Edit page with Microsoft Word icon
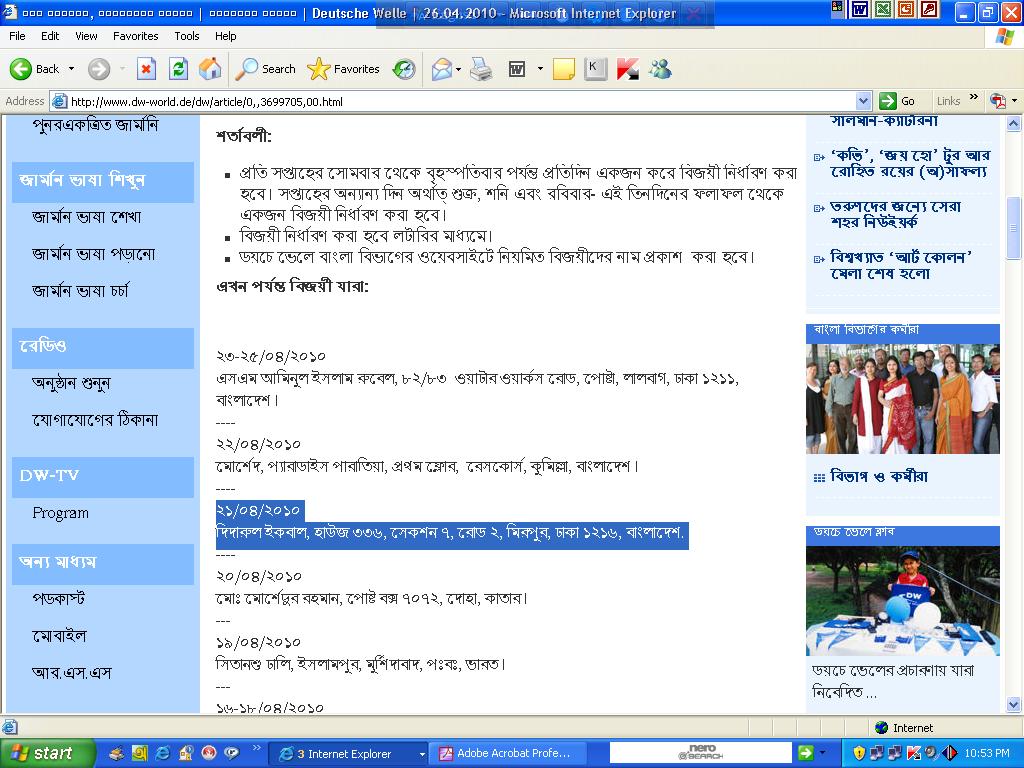Viewport: 1024px width, 768px height. (517, 69)
